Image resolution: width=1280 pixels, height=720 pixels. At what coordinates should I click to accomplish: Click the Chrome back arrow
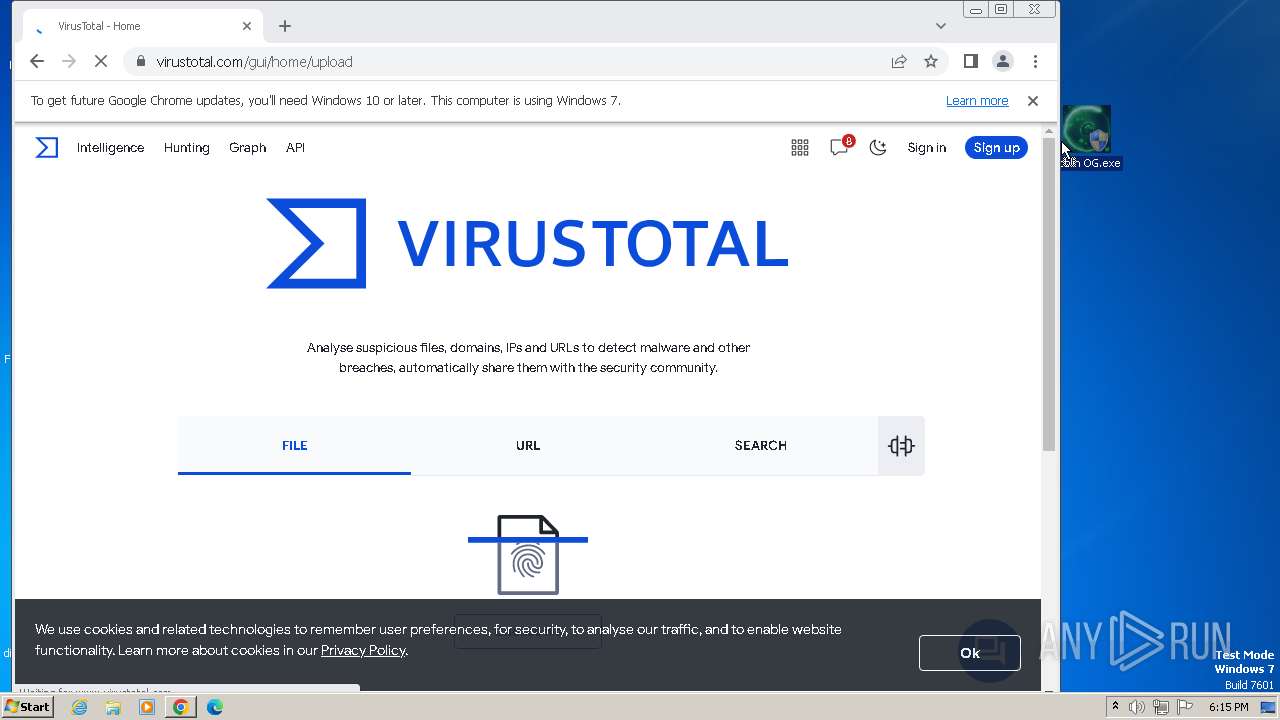[37, 61]
